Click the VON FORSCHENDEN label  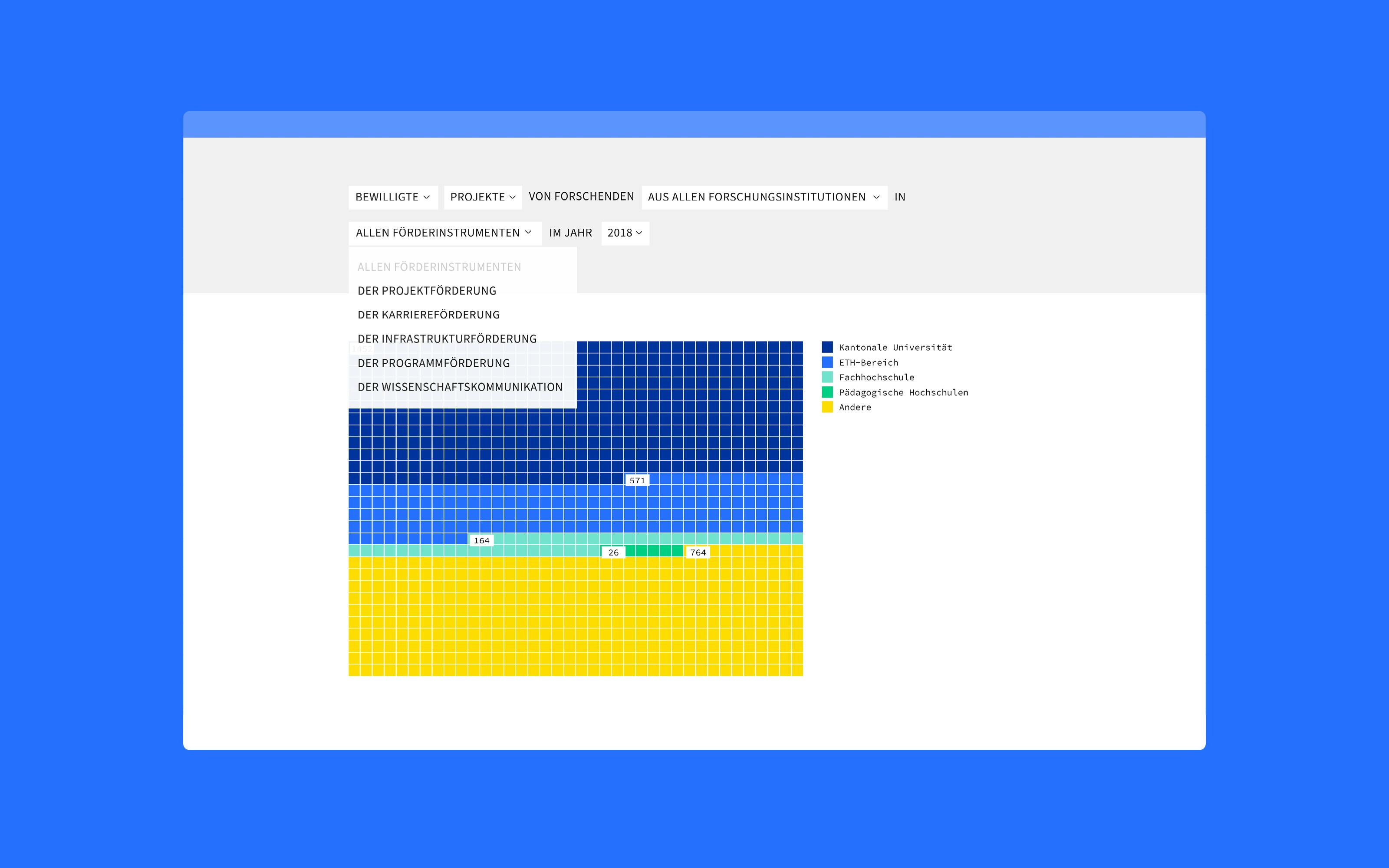pyautogui.click(x=581, y=197)
